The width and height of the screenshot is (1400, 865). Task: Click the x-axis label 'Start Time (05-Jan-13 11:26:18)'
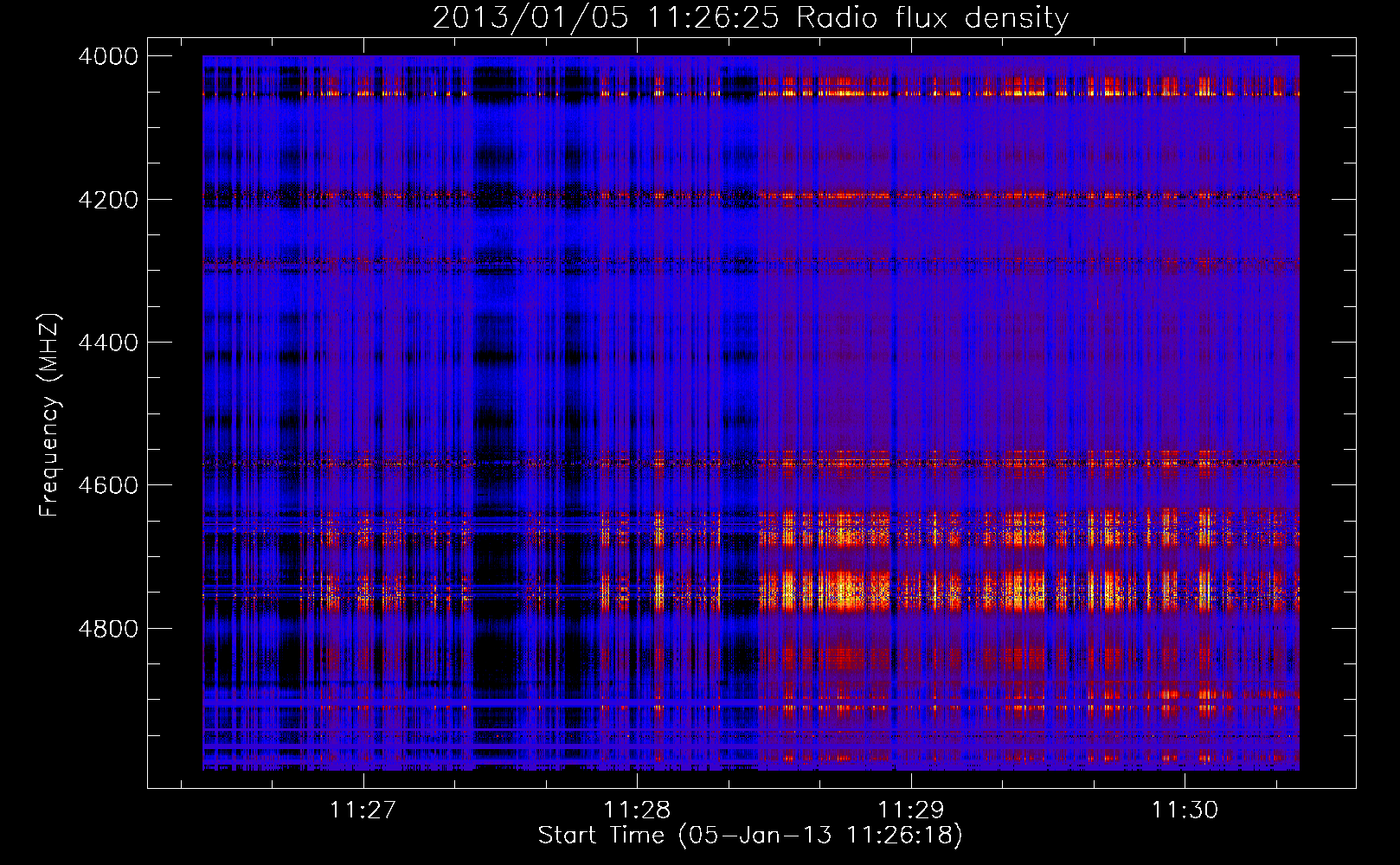coord(750,836)
